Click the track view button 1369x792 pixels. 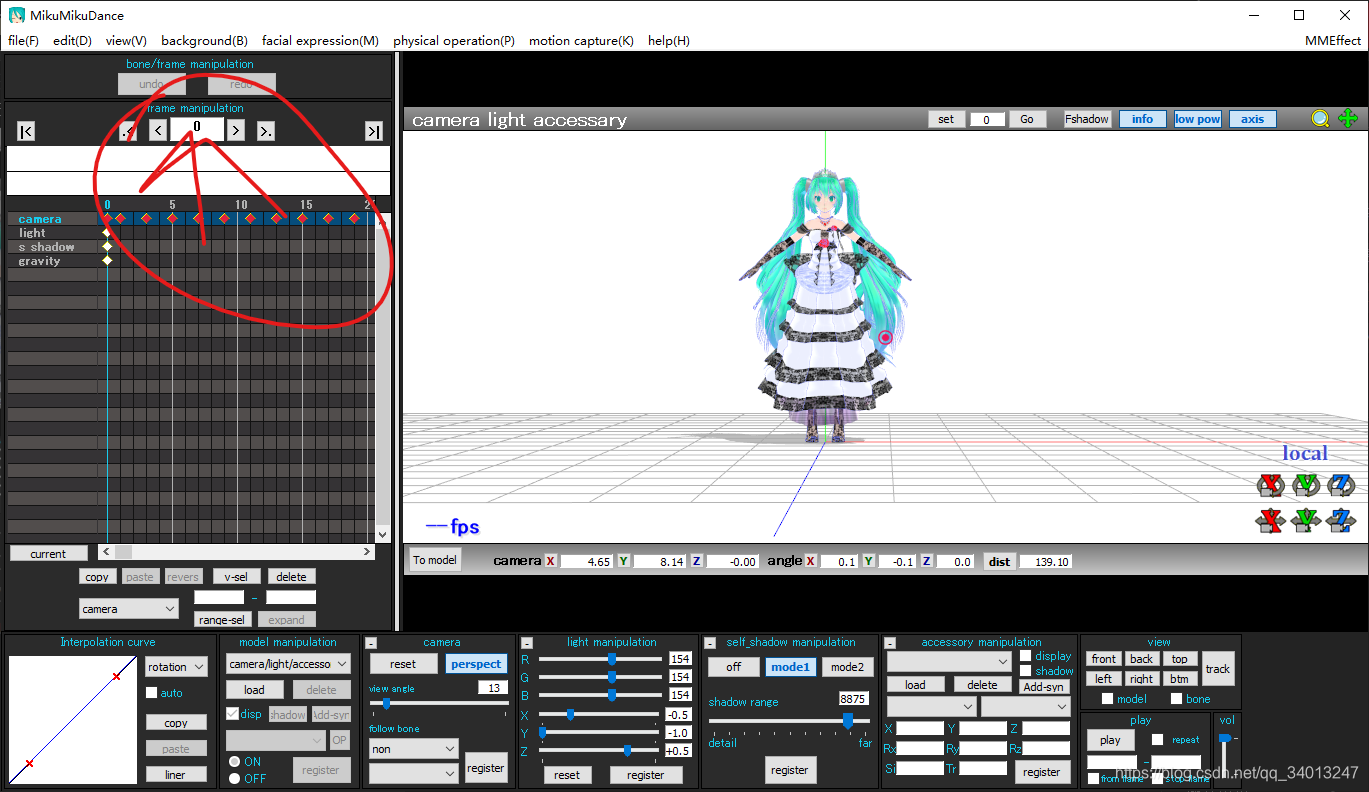coord(1218,669)
